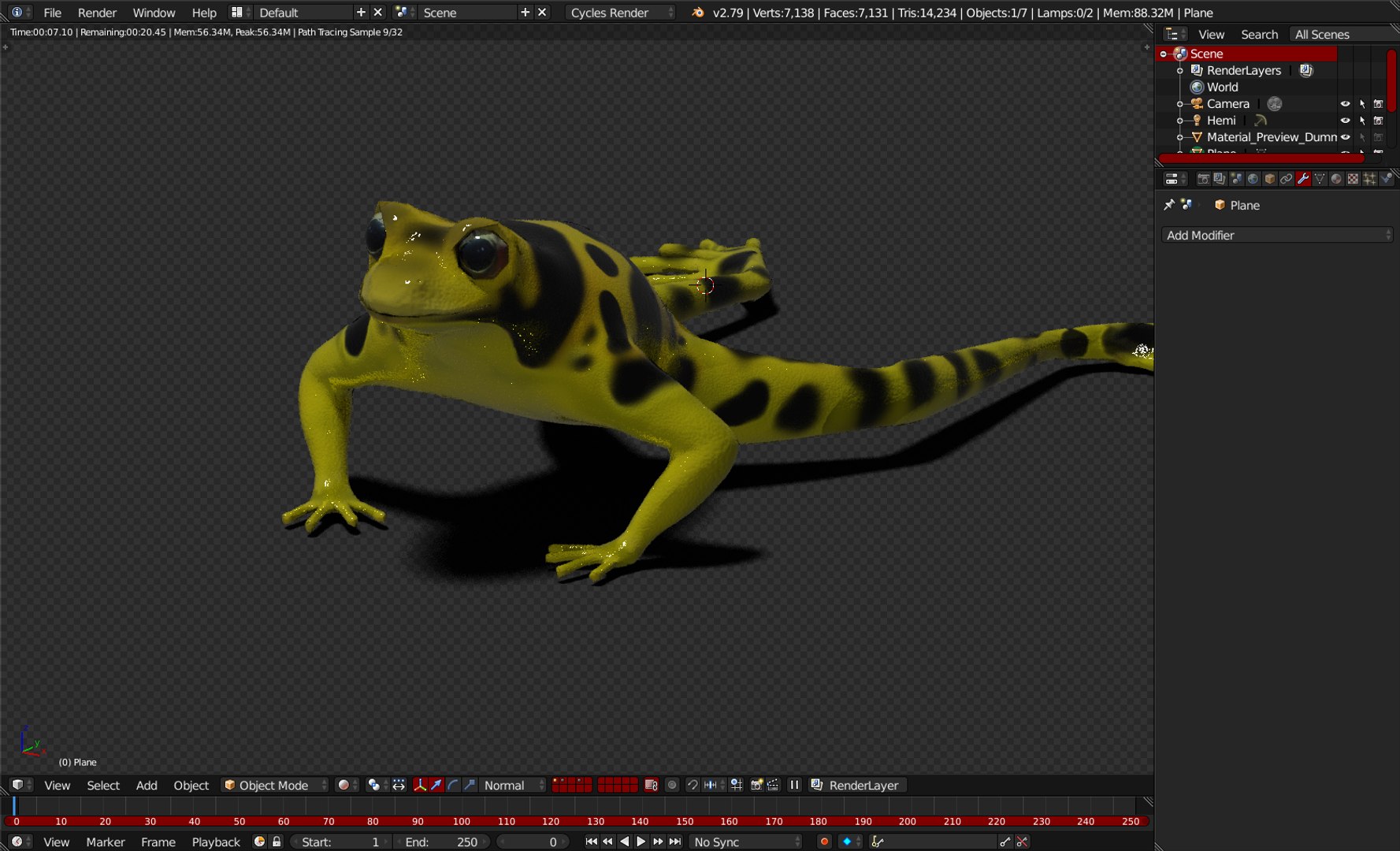
Task: Open the Object Data tab (triangle mesh icon)
Action: [x=1320, y=179]
